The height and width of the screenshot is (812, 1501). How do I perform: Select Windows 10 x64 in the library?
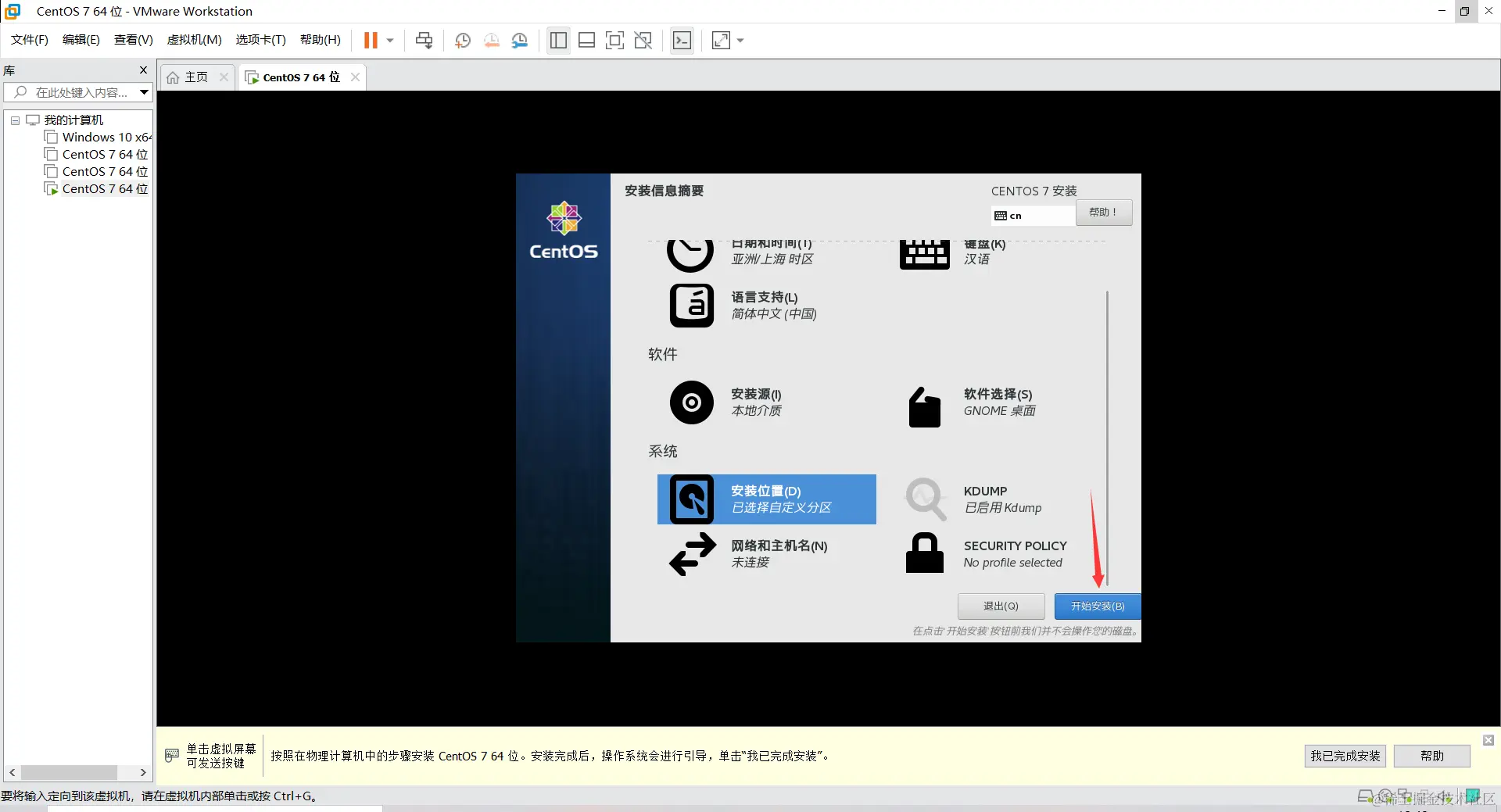(x=106, y=138)
